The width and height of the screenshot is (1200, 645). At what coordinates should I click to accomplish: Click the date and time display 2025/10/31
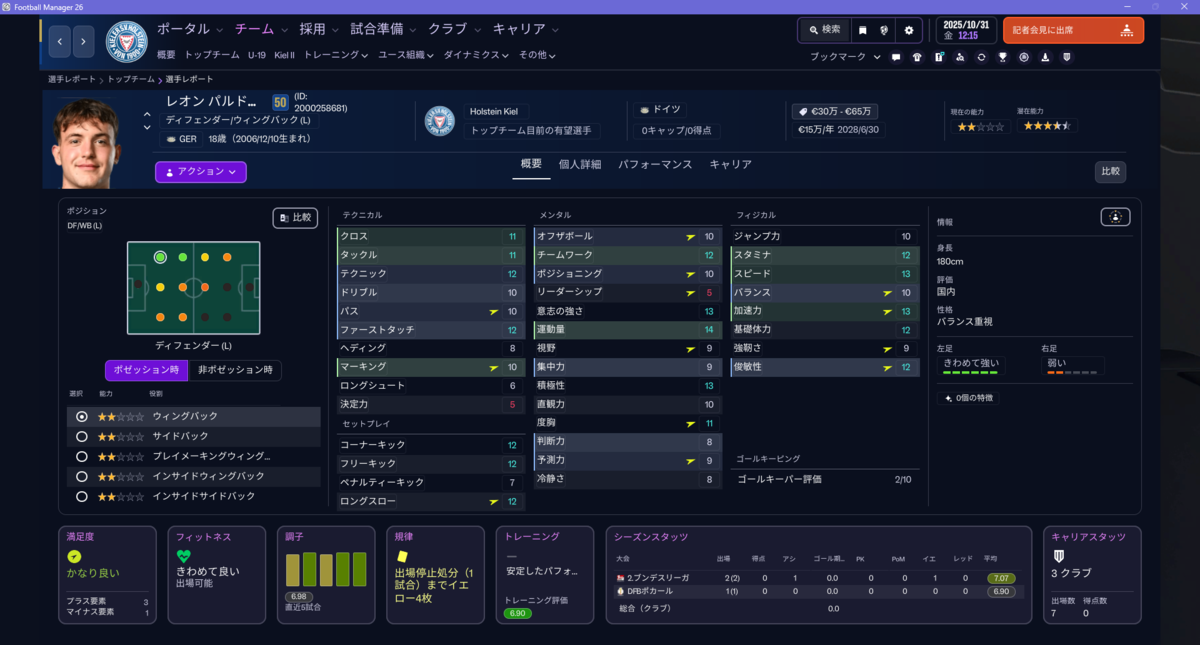(x=967, y=30)
